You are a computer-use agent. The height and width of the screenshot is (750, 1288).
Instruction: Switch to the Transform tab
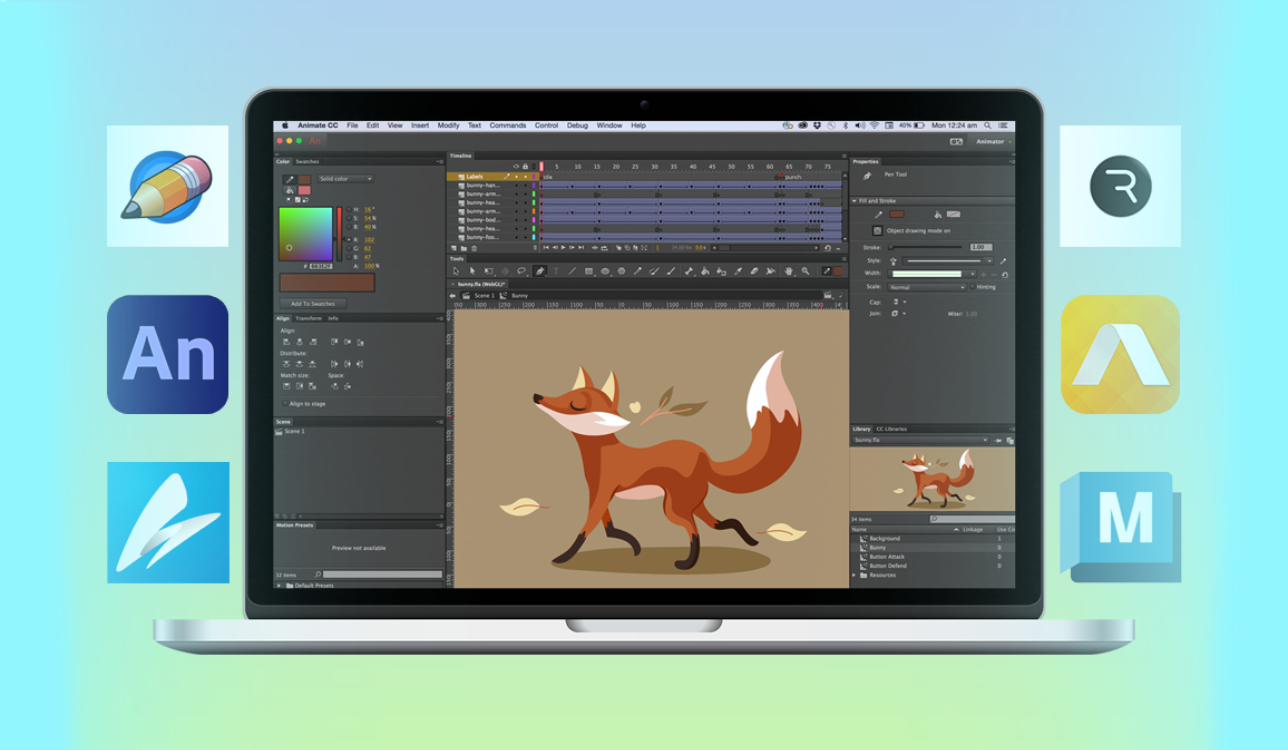(x=309, y=318)
